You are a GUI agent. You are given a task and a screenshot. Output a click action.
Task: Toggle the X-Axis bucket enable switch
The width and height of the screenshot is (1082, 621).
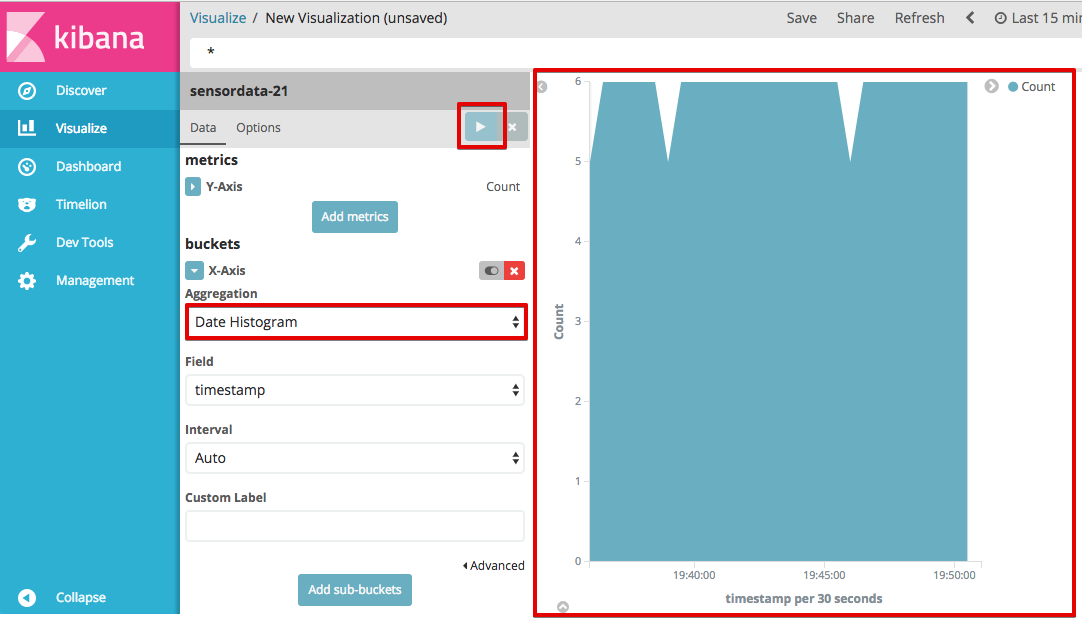491,270
